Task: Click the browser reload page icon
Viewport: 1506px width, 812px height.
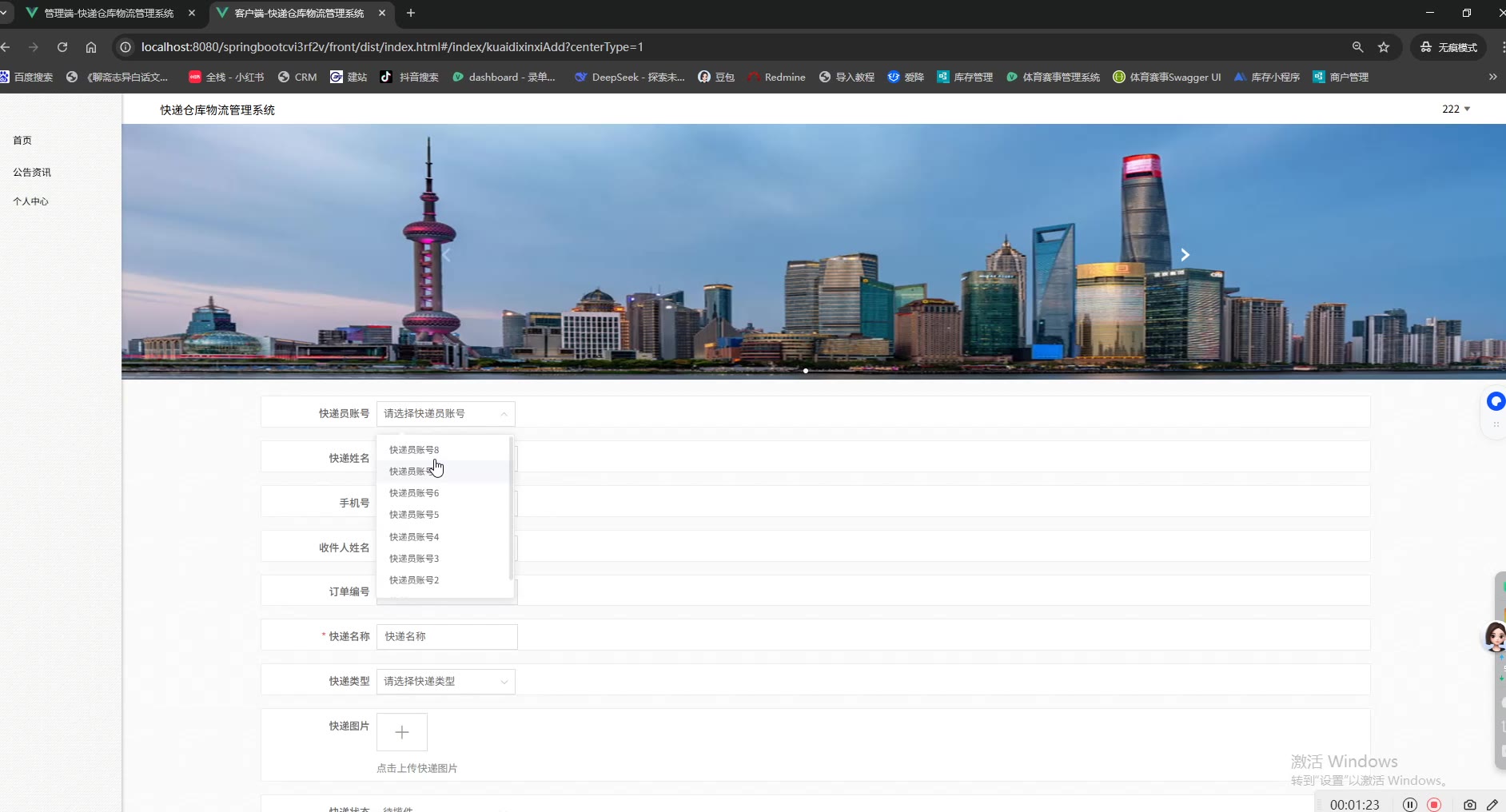Action: [62, 47]
